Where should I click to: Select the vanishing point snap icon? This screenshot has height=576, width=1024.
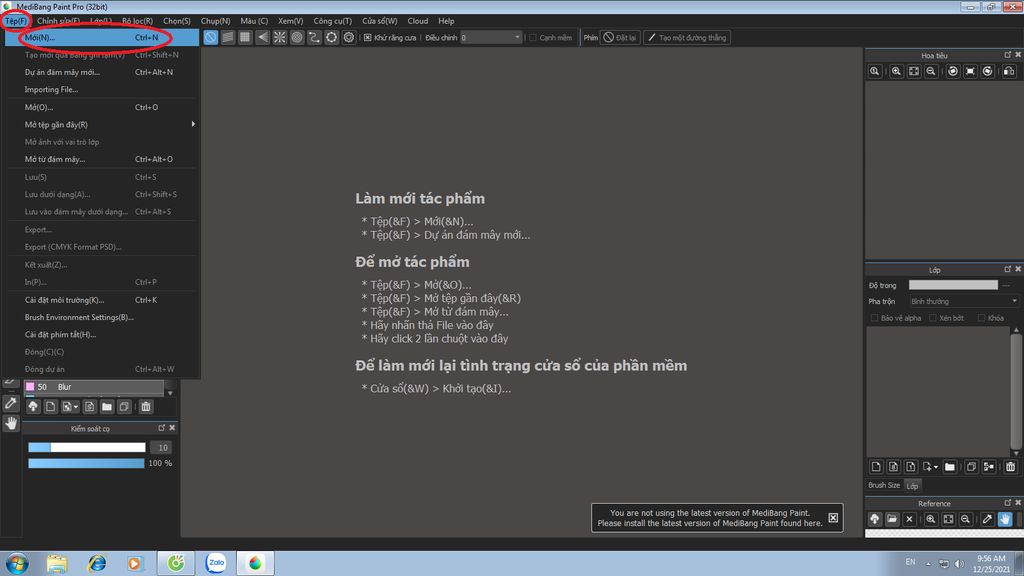[263, 37]
